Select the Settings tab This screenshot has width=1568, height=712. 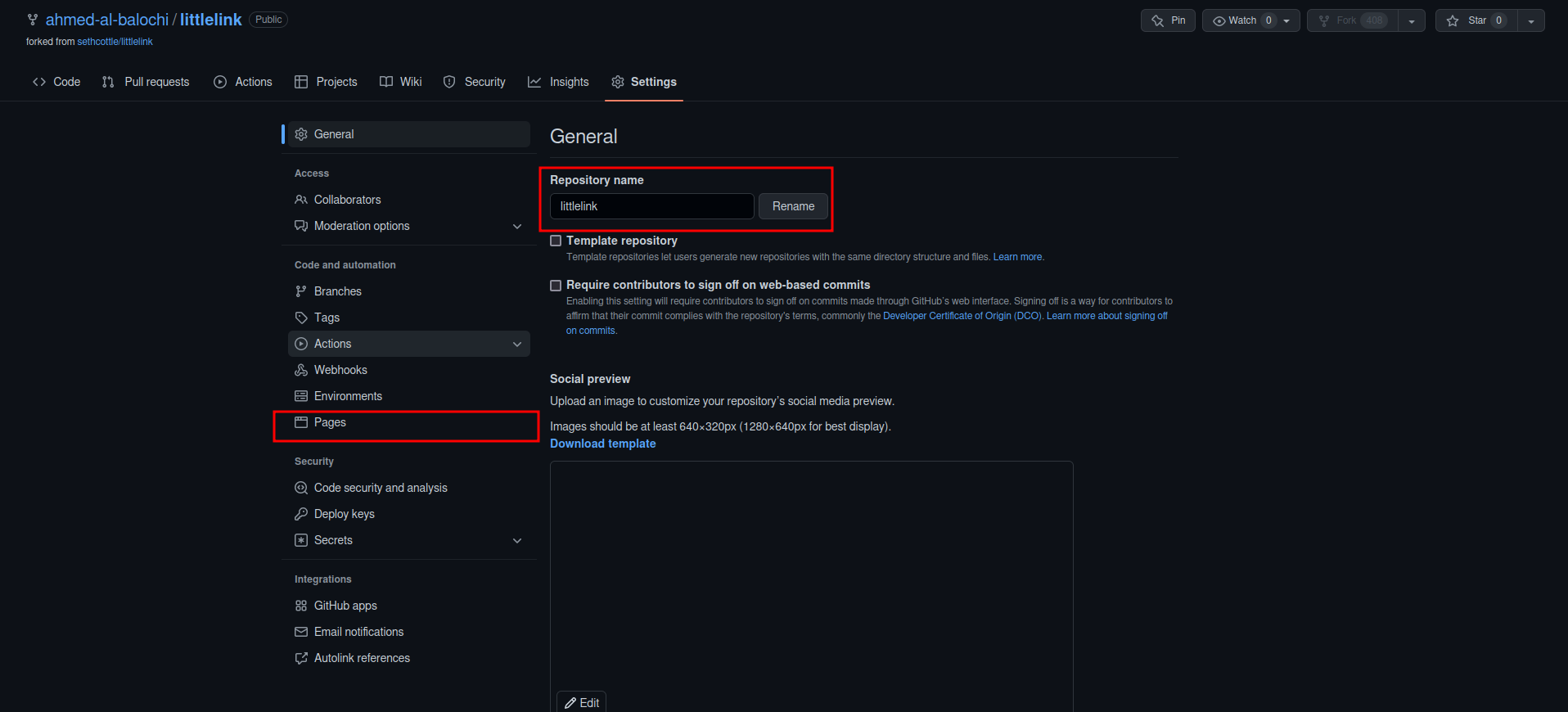(x=644, y=82)
